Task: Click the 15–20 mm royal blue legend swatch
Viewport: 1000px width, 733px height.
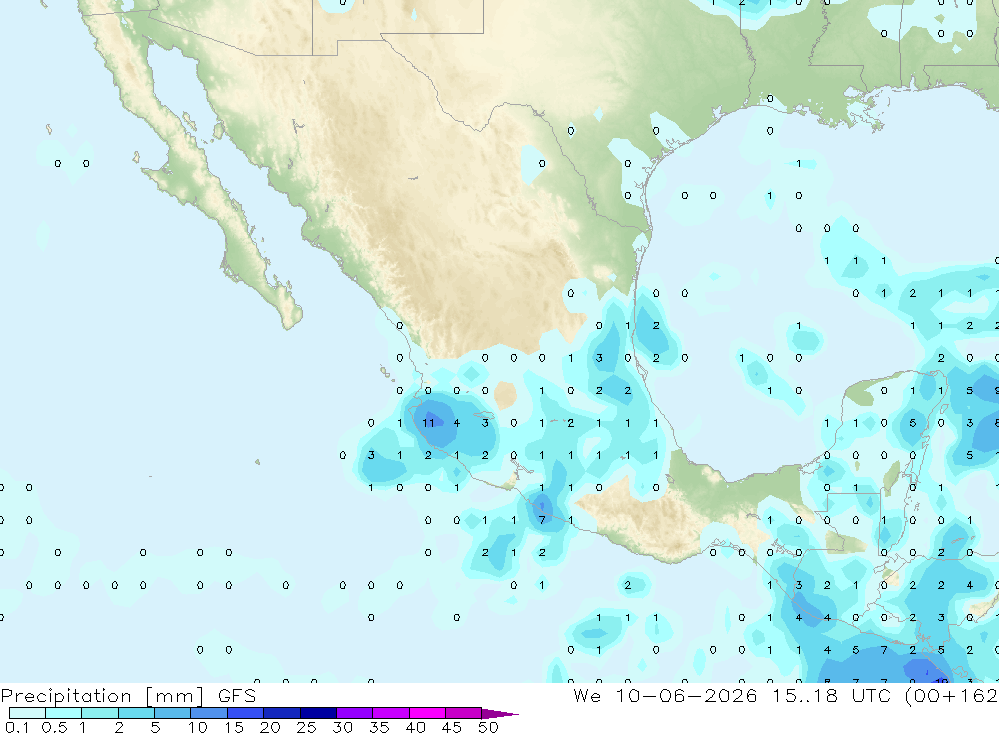Action: [x=246, y=713]
